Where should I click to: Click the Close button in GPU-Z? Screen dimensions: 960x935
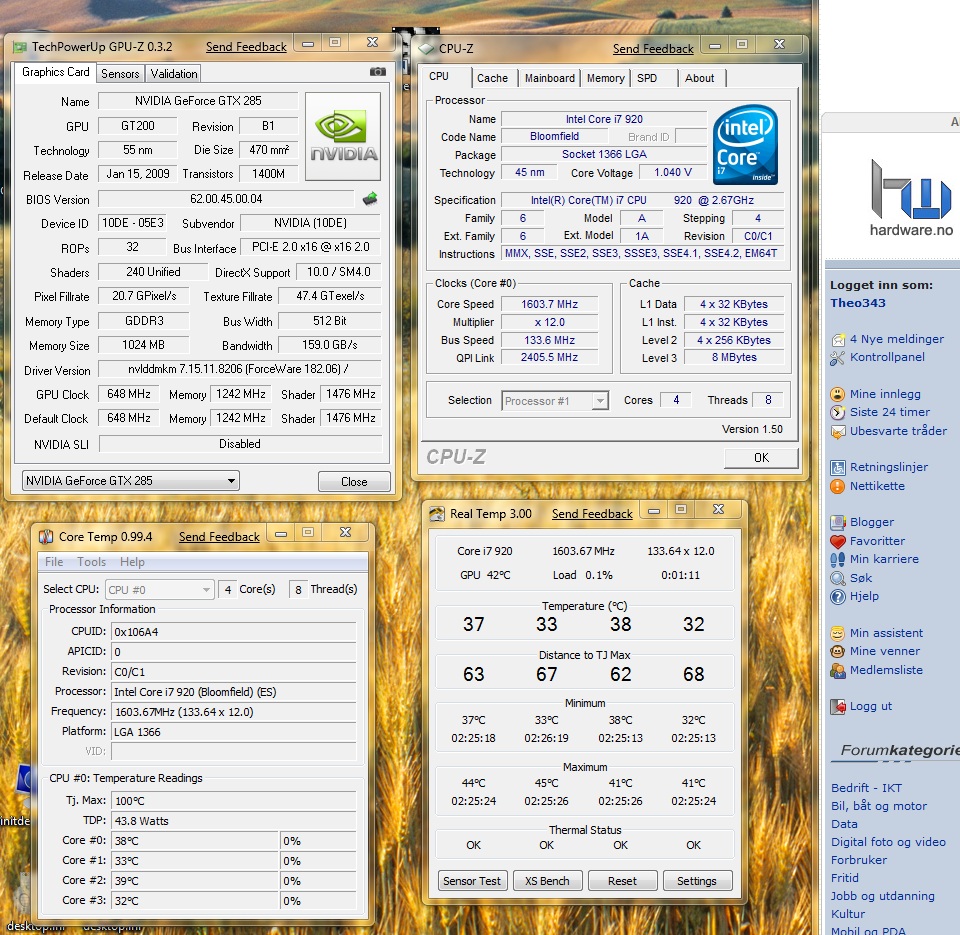tap(354, 481)
